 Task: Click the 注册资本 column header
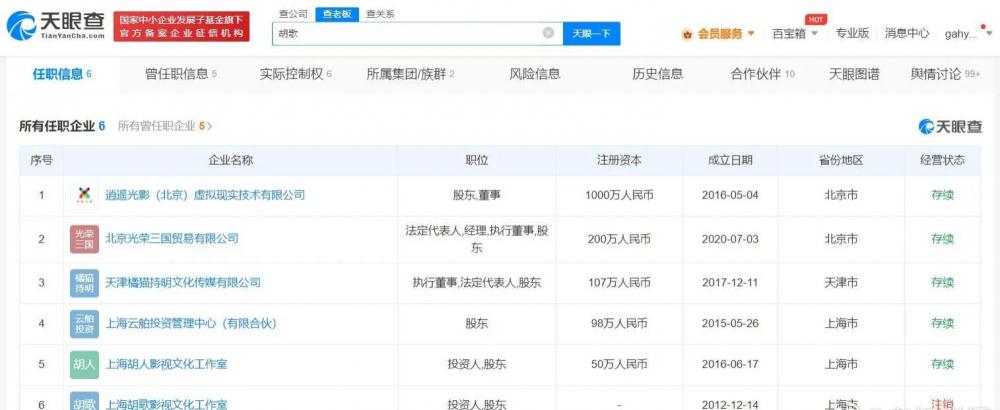619,161
